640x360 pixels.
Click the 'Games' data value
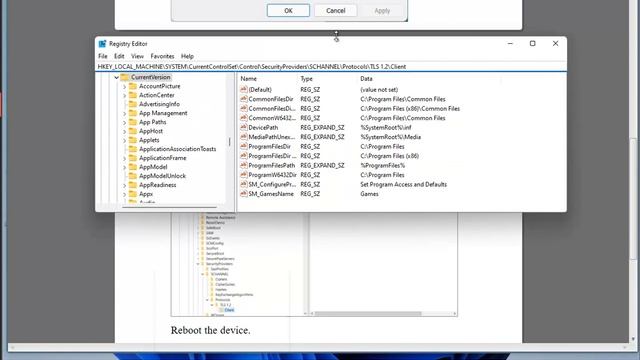pyautogui.click(x=369, y=194)
